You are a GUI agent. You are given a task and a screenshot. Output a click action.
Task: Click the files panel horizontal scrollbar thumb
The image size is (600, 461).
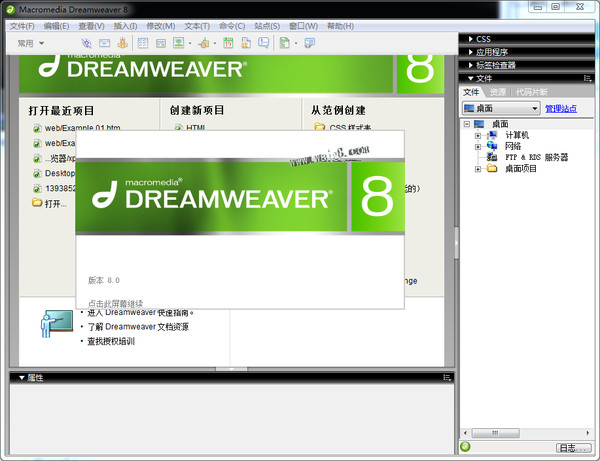pos(496,433)
